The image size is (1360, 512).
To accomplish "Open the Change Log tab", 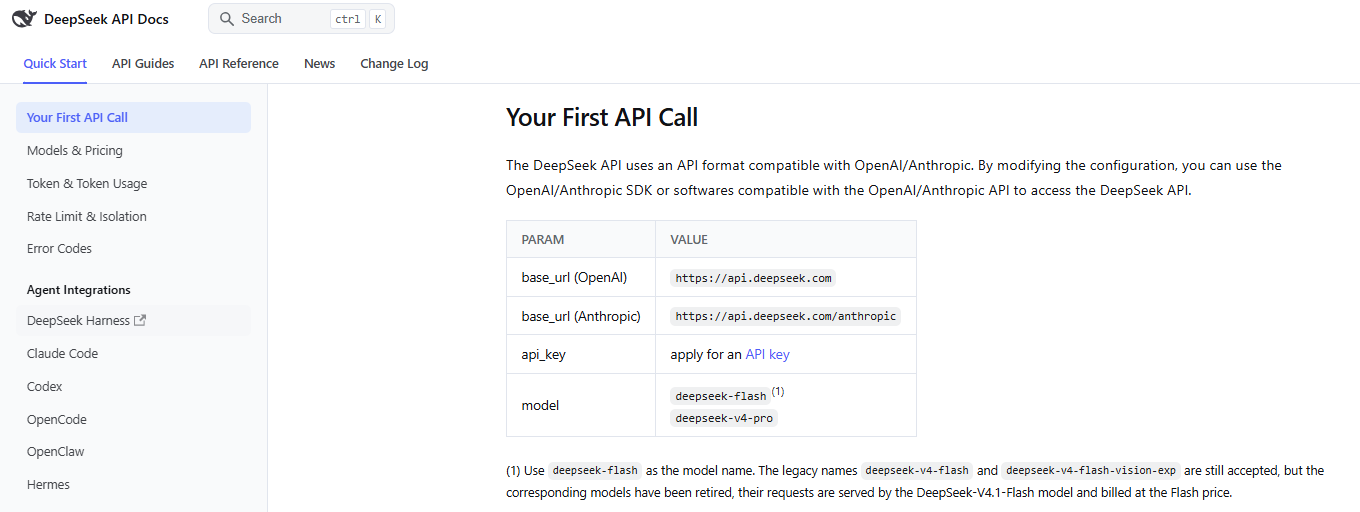I will coord(394,63).
